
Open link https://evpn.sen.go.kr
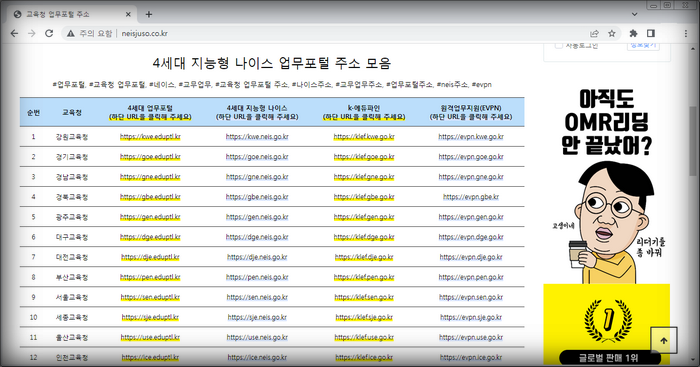(x=471, y=297)
